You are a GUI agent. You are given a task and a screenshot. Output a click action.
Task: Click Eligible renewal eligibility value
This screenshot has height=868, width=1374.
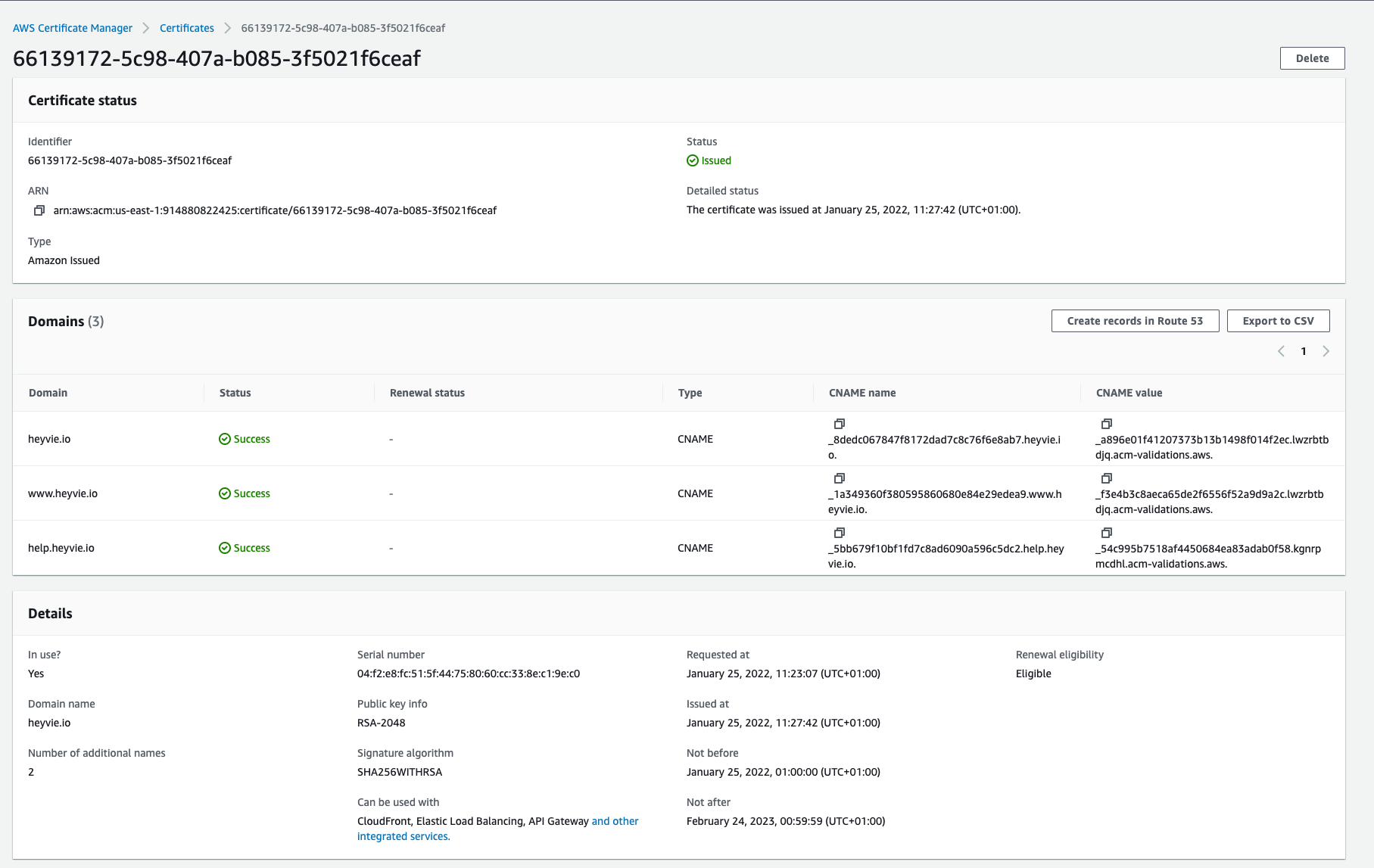coord(1033,674)
